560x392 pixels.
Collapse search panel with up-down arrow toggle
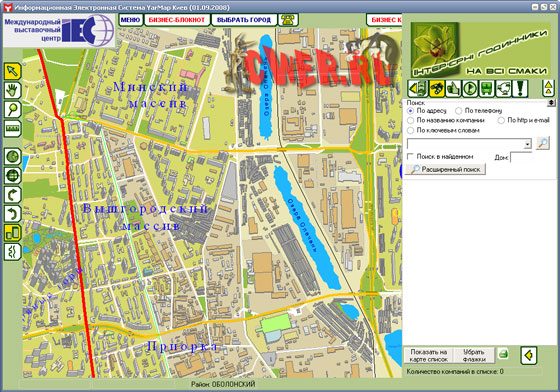click(550, 103)
